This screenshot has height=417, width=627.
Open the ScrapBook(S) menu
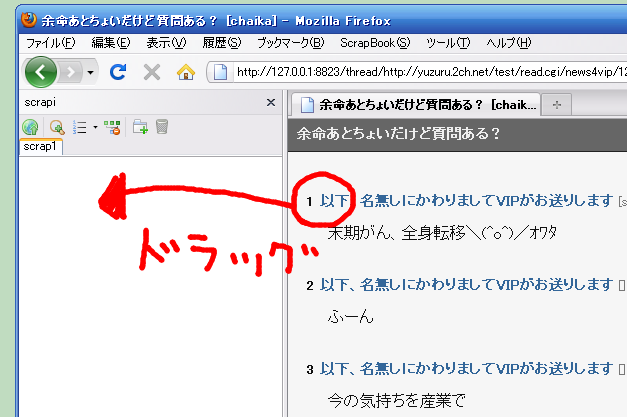[375, 43]
